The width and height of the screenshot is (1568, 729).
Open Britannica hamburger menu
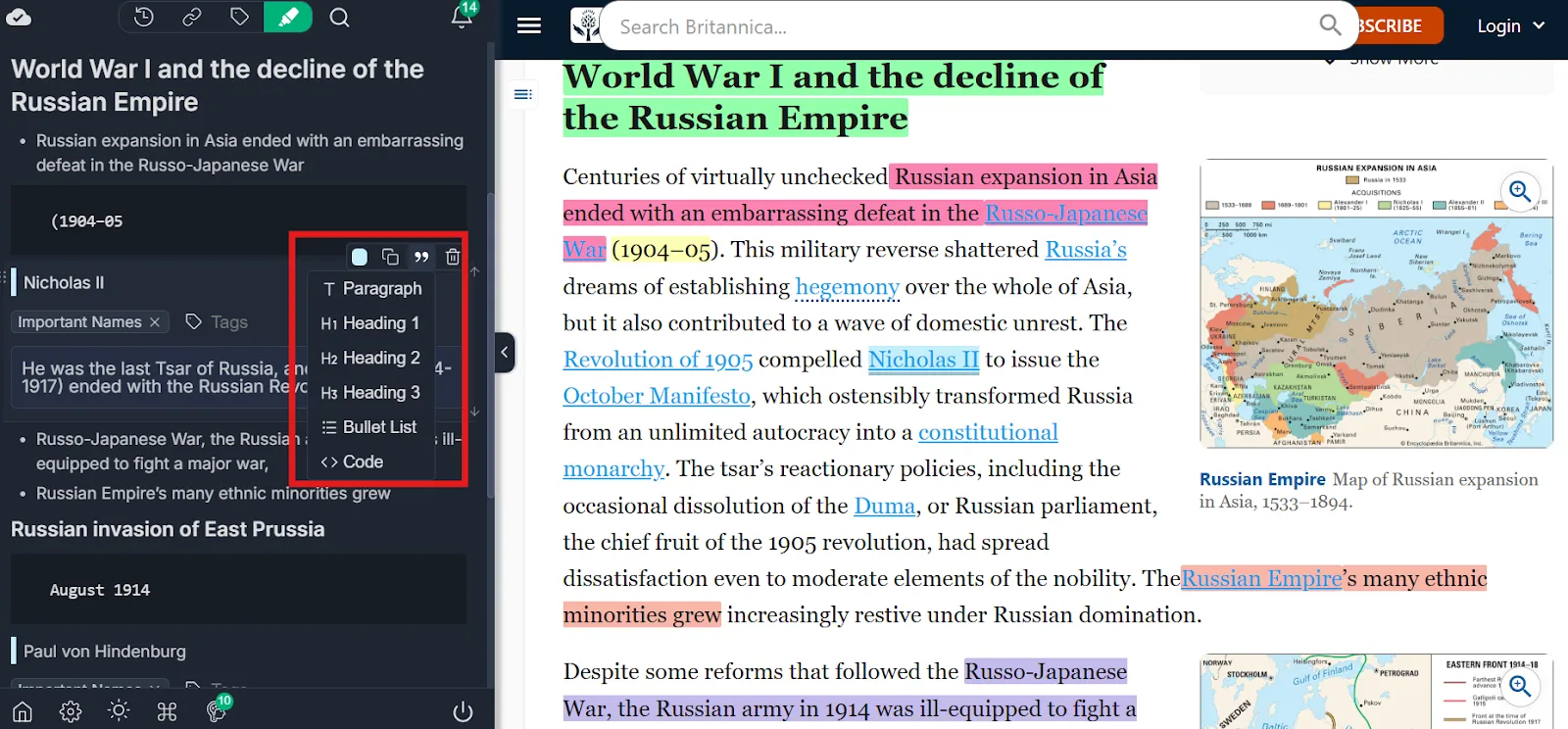(529, 25)
